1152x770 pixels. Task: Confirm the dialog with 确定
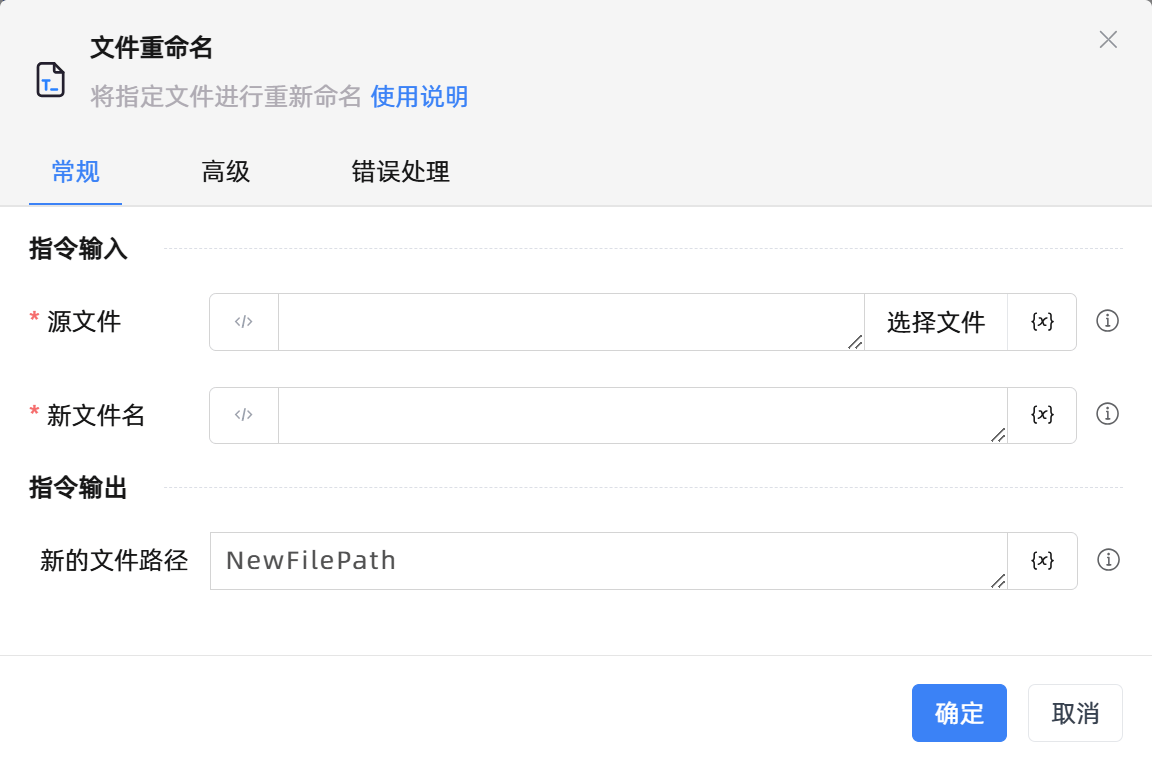(959, 713)
